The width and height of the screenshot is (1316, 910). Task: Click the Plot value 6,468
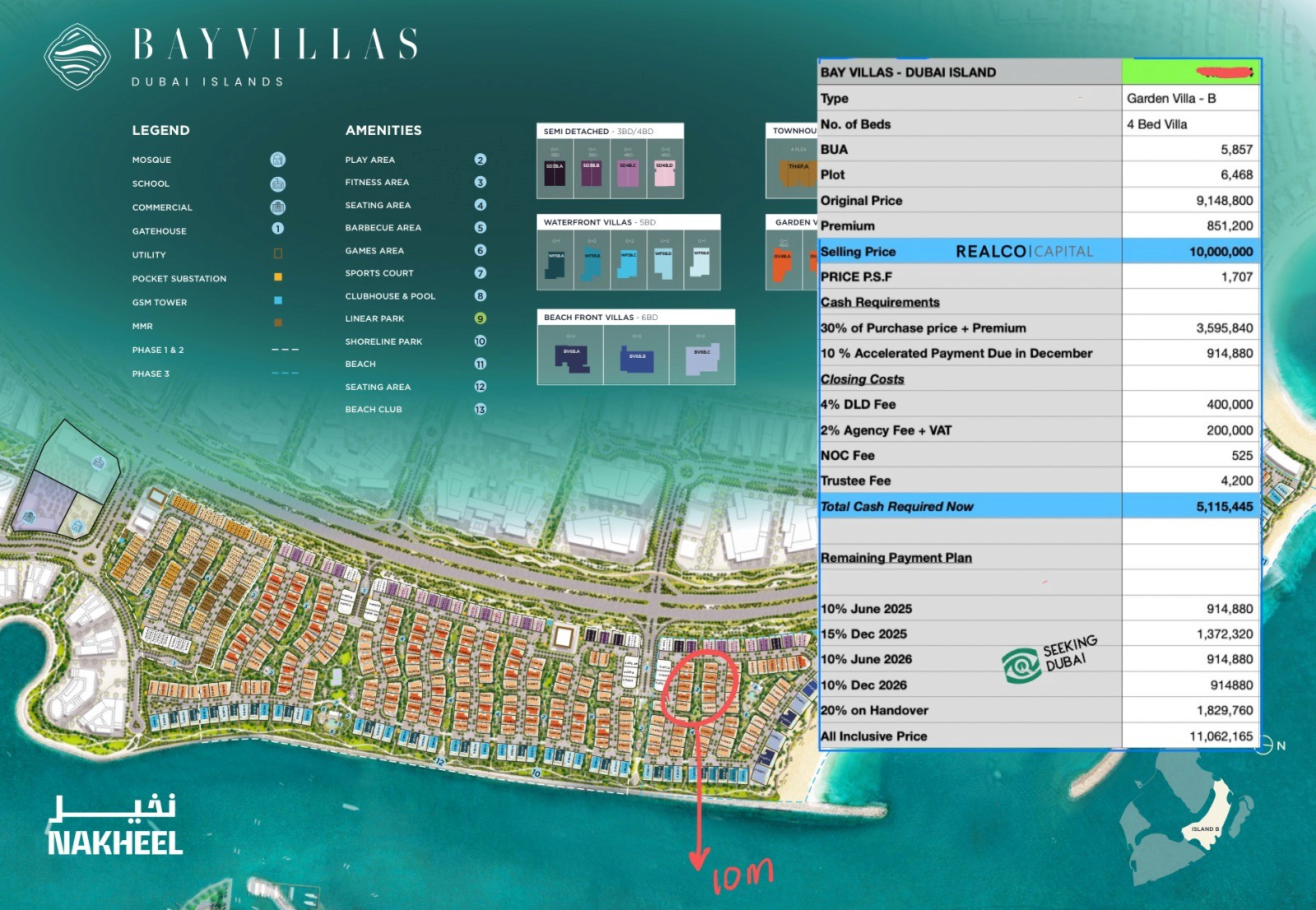(x=1236, y=174)
